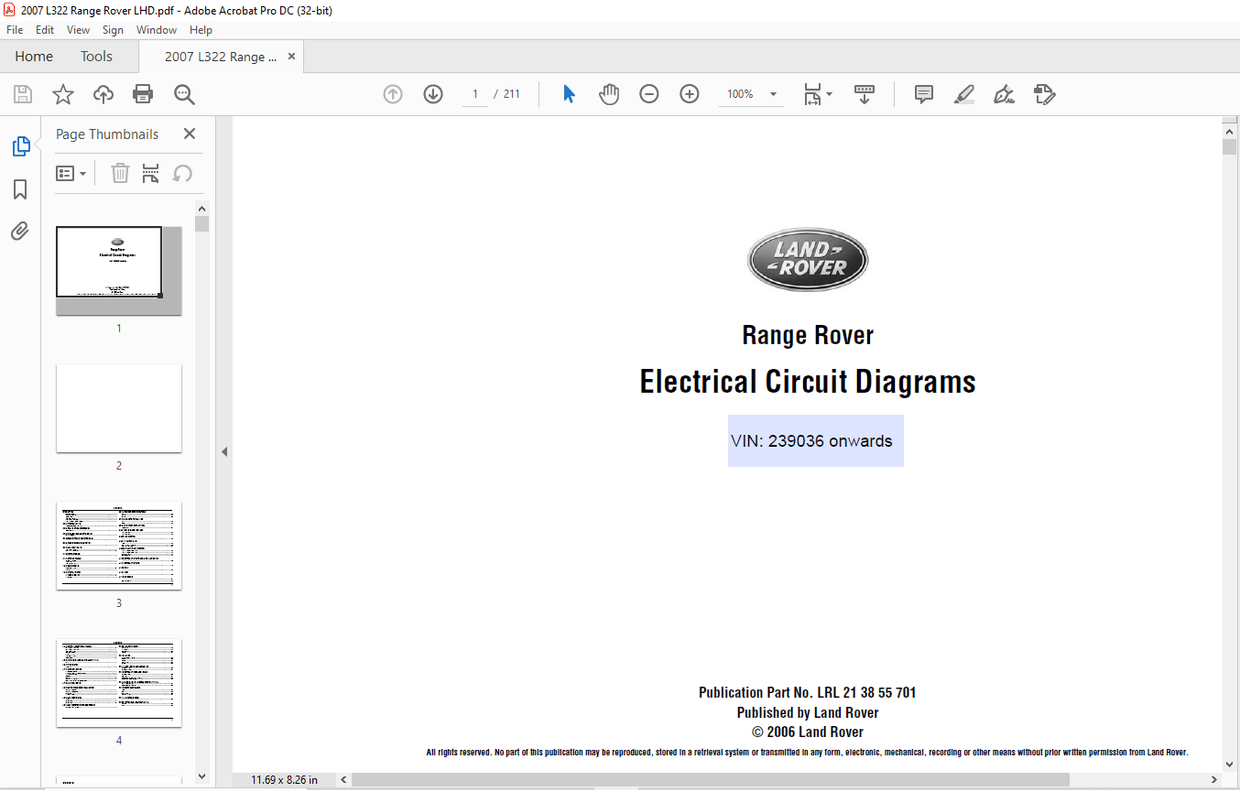Add the file to favorites star
The width and height of the screenshot is (1240, 790).
[x=62, y=93]
